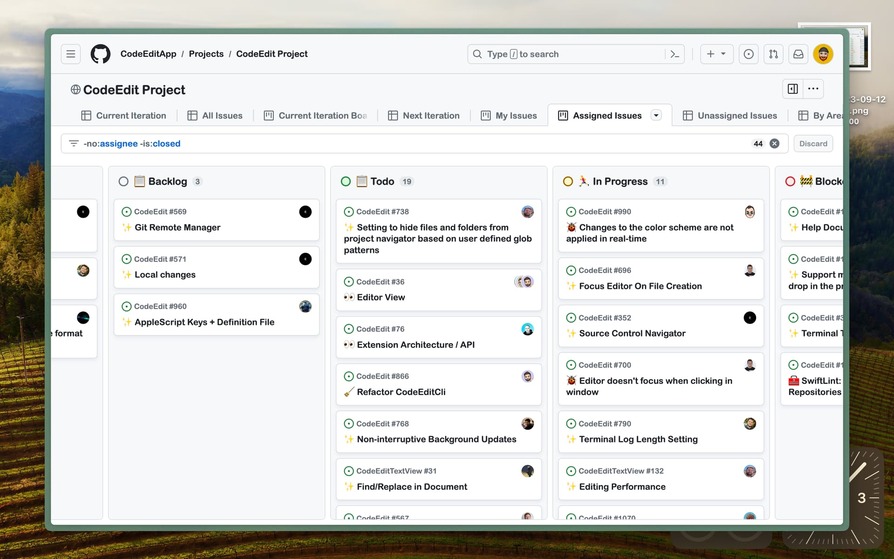
Task: Click the assignee avatar on CodeEdit #738
Action: click(527, 212)
